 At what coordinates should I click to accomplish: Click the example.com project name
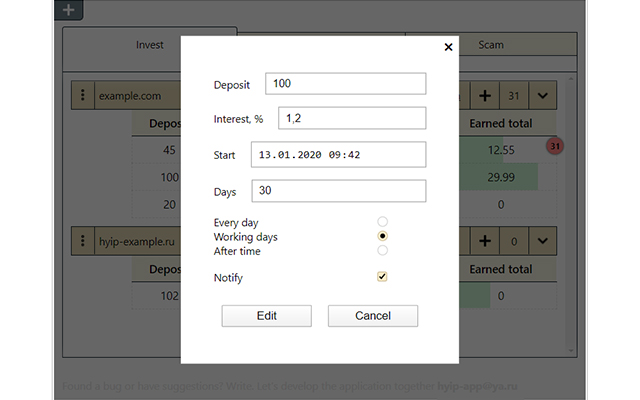[130, 96]
